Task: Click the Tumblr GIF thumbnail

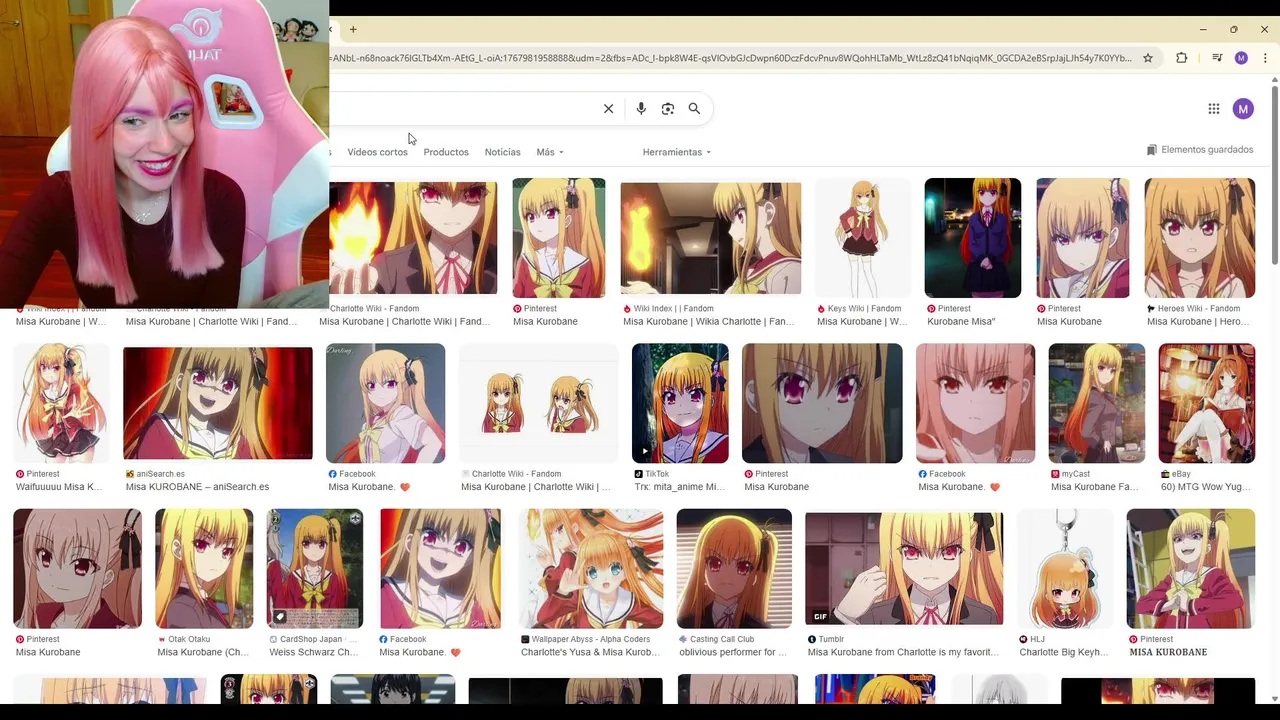Action: [904, 568]
